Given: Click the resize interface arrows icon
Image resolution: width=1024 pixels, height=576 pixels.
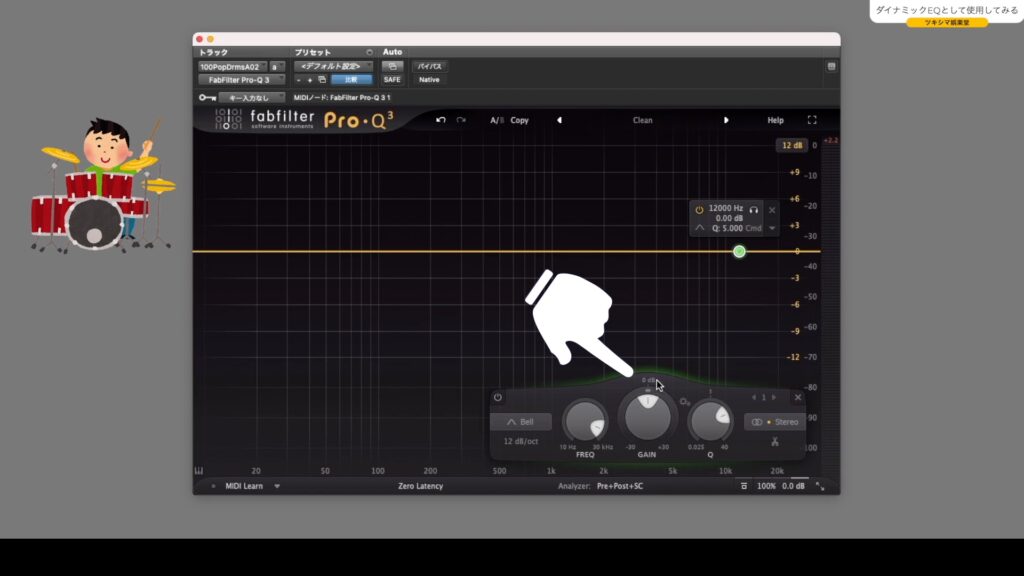Looking at the screenshot, I should pyautogui.click(x=820, y=487).
